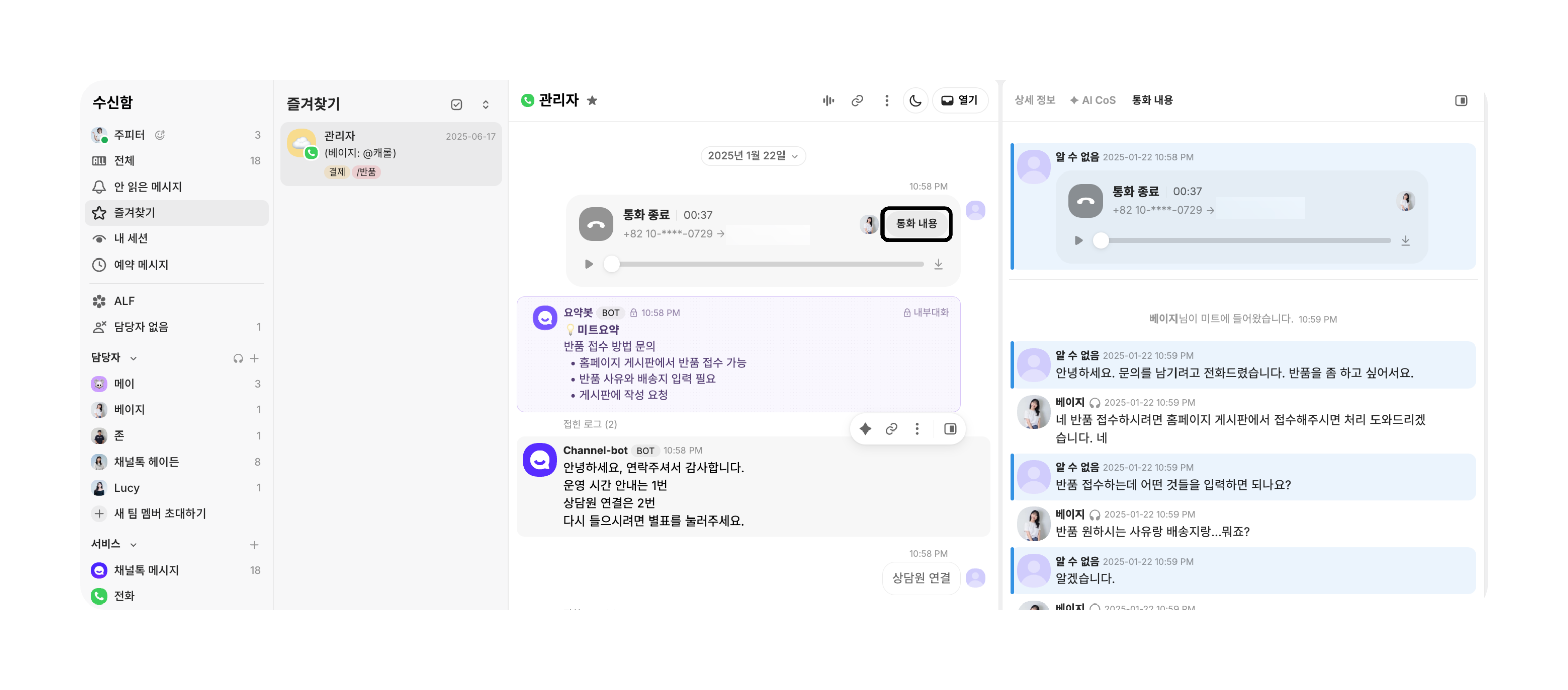Select the assignee 채널톡 헤이든
This screenshot has height=690, width=1568.
point(176,462)
